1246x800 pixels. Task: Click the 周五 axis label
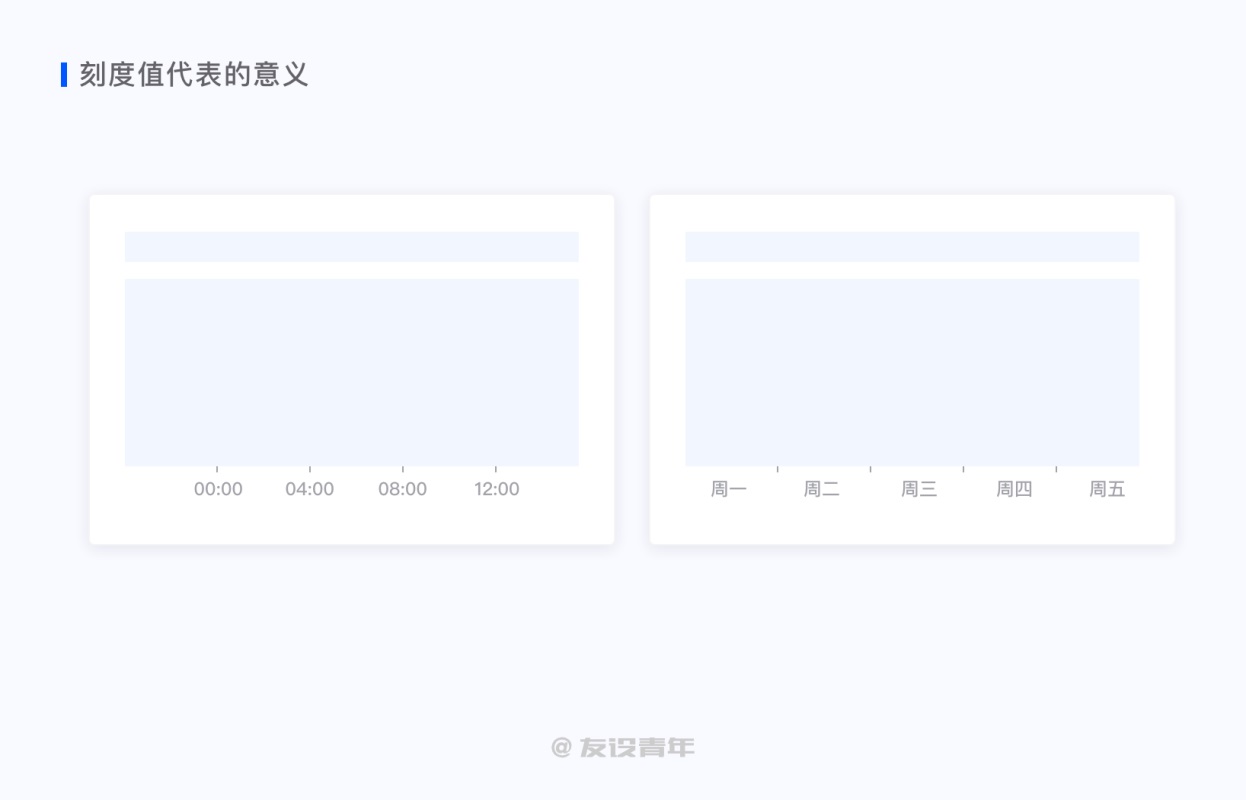1107,489
